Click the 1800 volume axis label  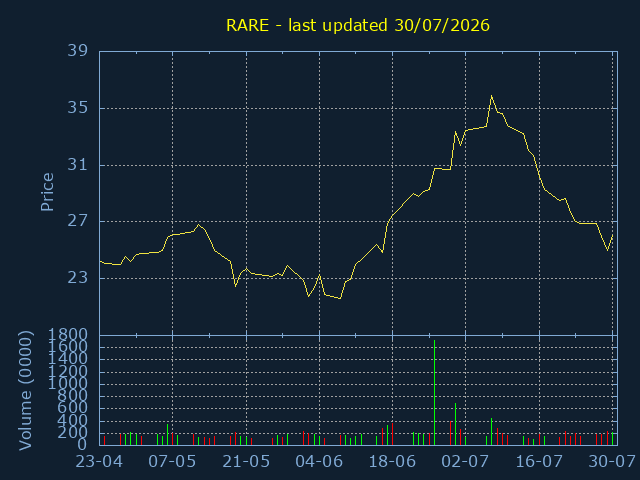pyautogui.click(x=67, y=335)
